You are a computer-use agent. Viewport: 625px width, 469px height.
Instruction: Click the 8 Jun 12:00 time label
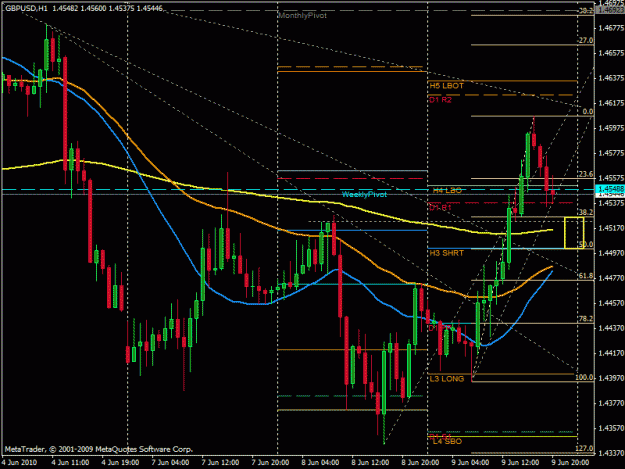[x=370, y=463]
